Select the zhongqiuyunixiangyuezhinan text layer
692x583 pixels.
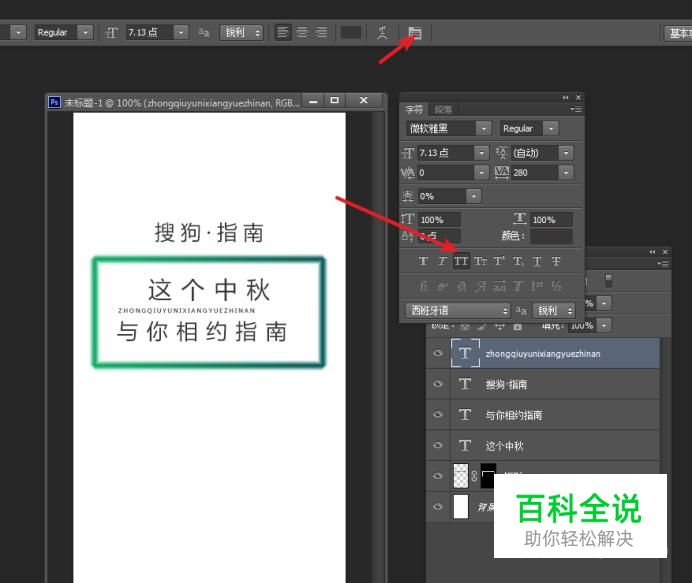point(555,353)
